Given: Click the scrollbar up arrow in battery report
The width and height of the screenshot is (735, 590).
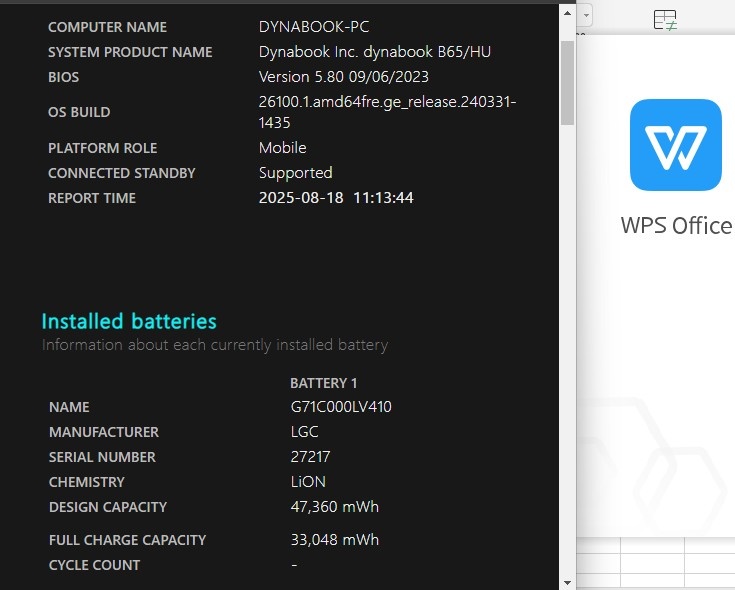Looking at the screenshot, I should coord(567,13).
